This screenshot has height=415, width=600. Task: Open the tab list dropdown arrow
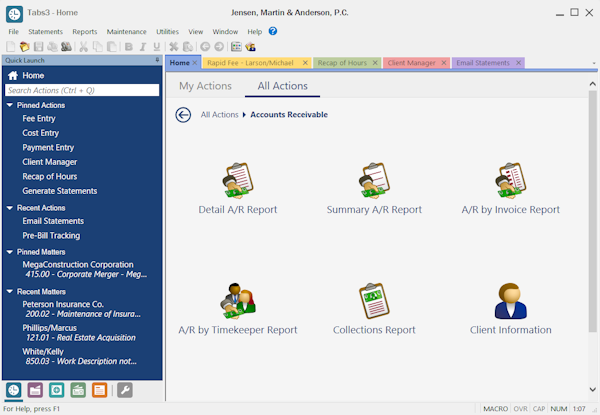[x=594, y=63]
